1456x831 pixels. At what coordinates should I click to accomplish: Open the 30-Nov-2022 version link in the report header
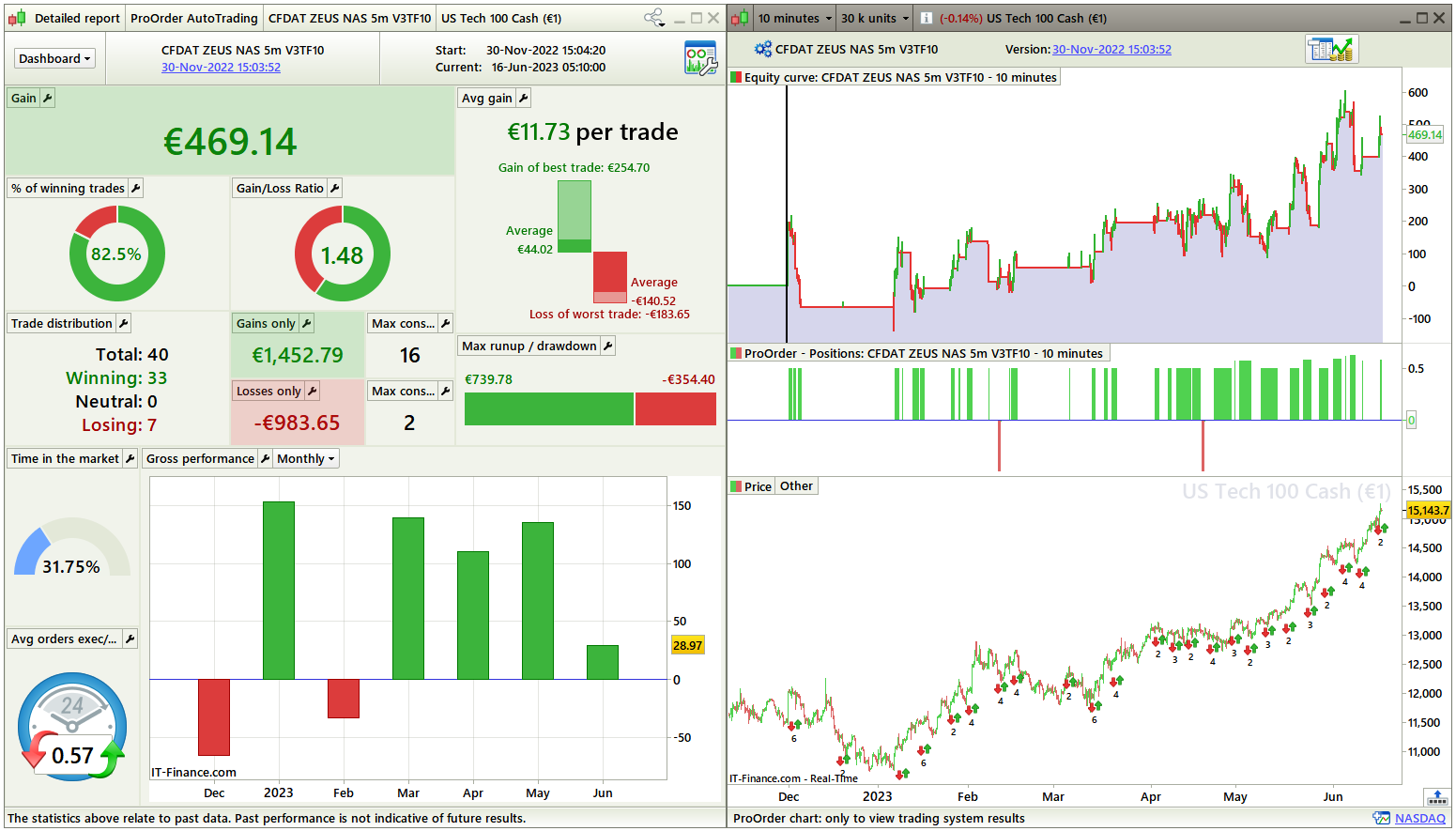(x=221, y=68)
